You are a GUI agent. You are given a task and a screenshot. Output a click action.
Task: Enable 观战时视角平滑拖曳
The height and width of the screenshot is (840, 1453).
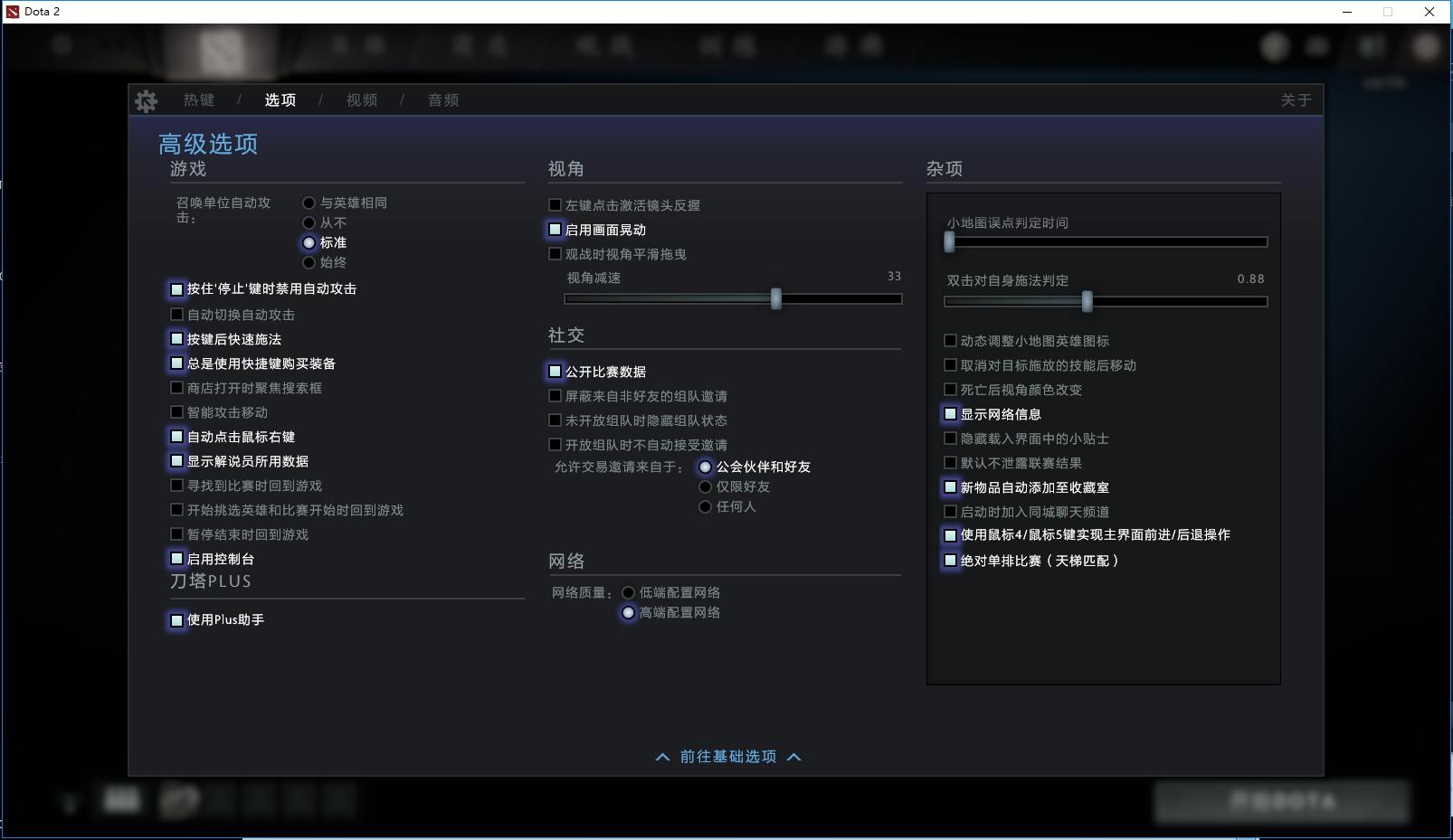point(555,253)
